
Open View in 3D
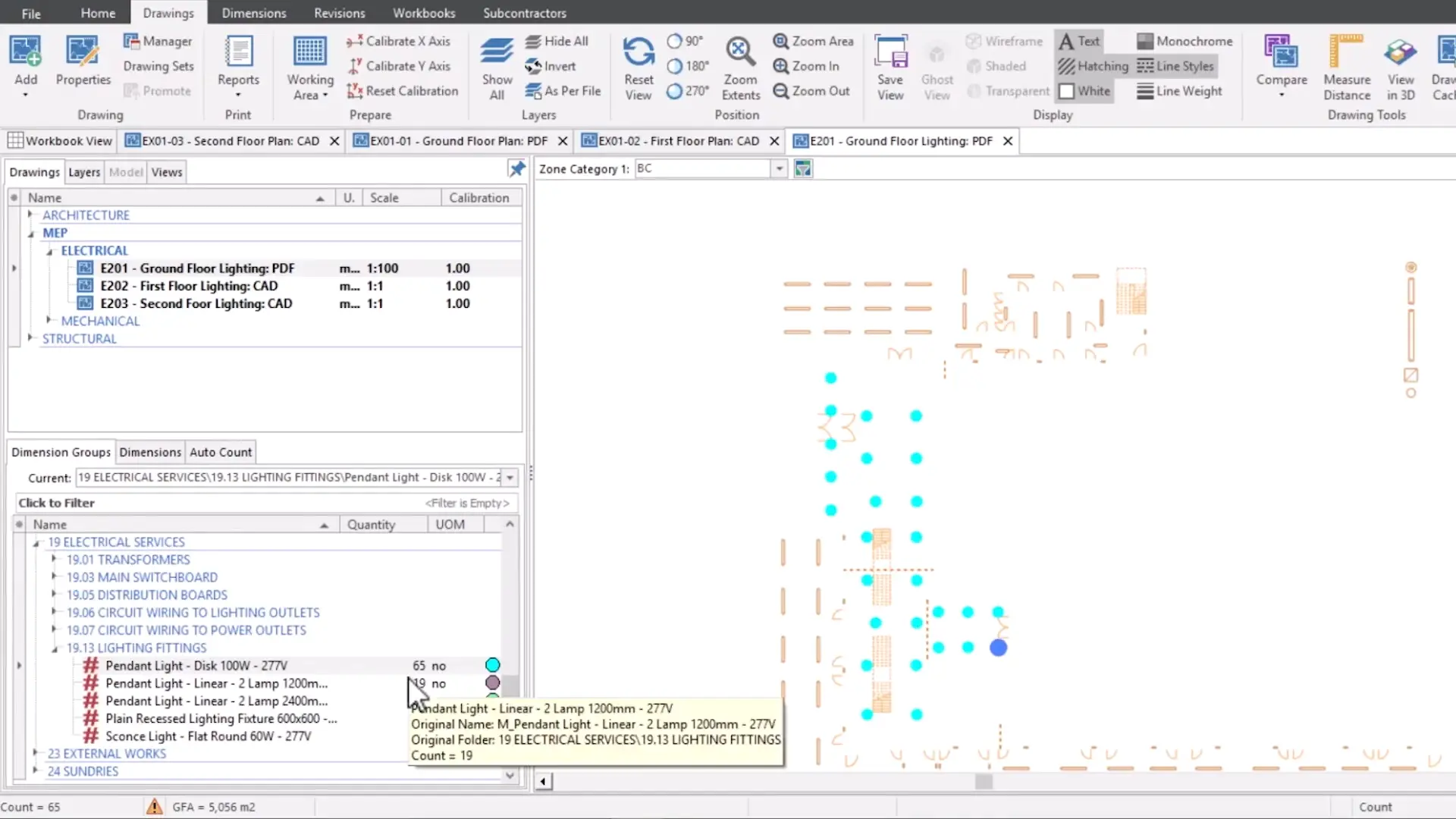tap(1400, 52)
